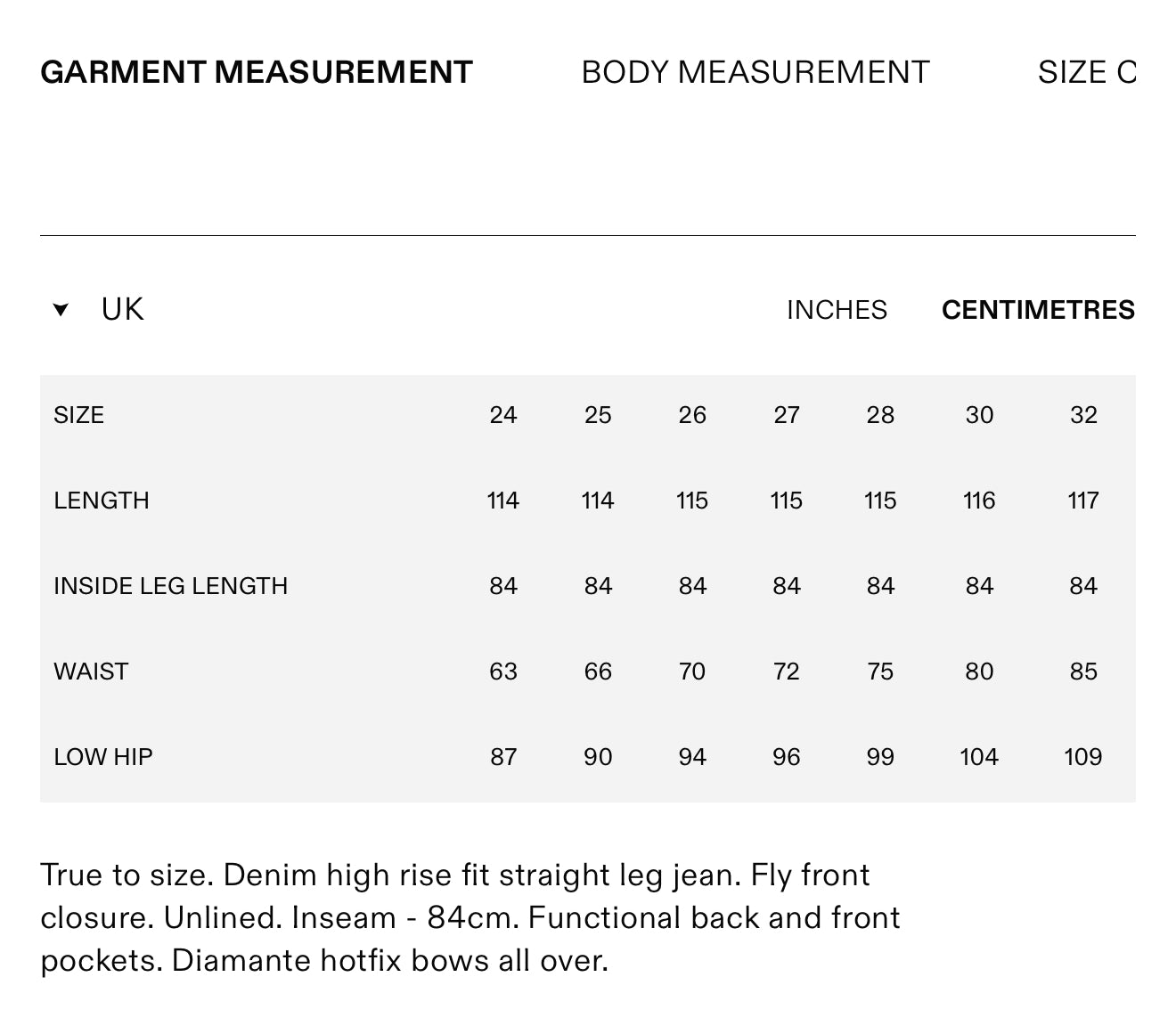The width and height of the screenshot is (1176, 1034).
Task: Choose the size 30 column header
Action: (979, 415)
